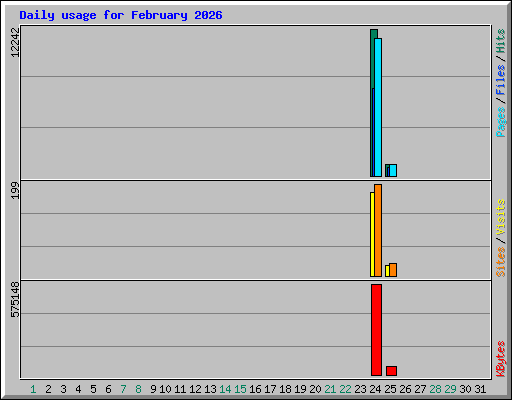Click the '575148' KBytes axis value
The height and width of the screenshot is (400, 512).
15,300
